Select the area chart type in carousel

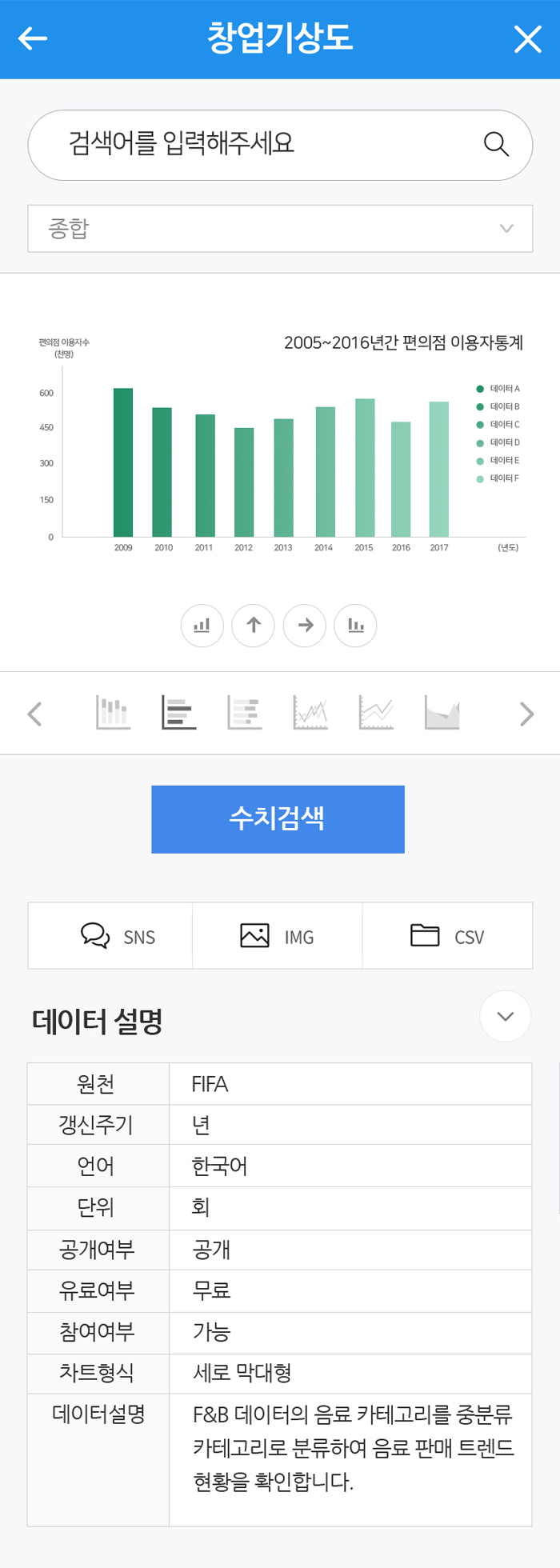click(442, 713)
